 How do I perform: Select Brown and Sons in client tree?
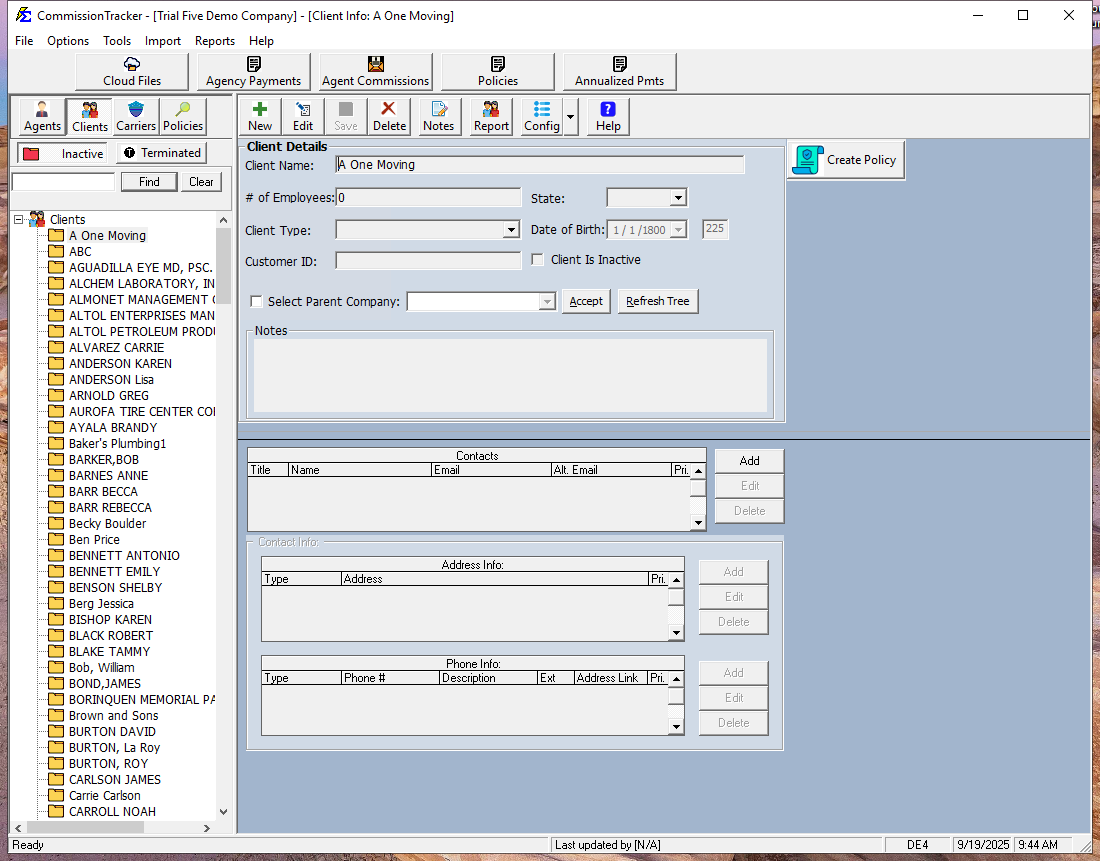[114, 716]
